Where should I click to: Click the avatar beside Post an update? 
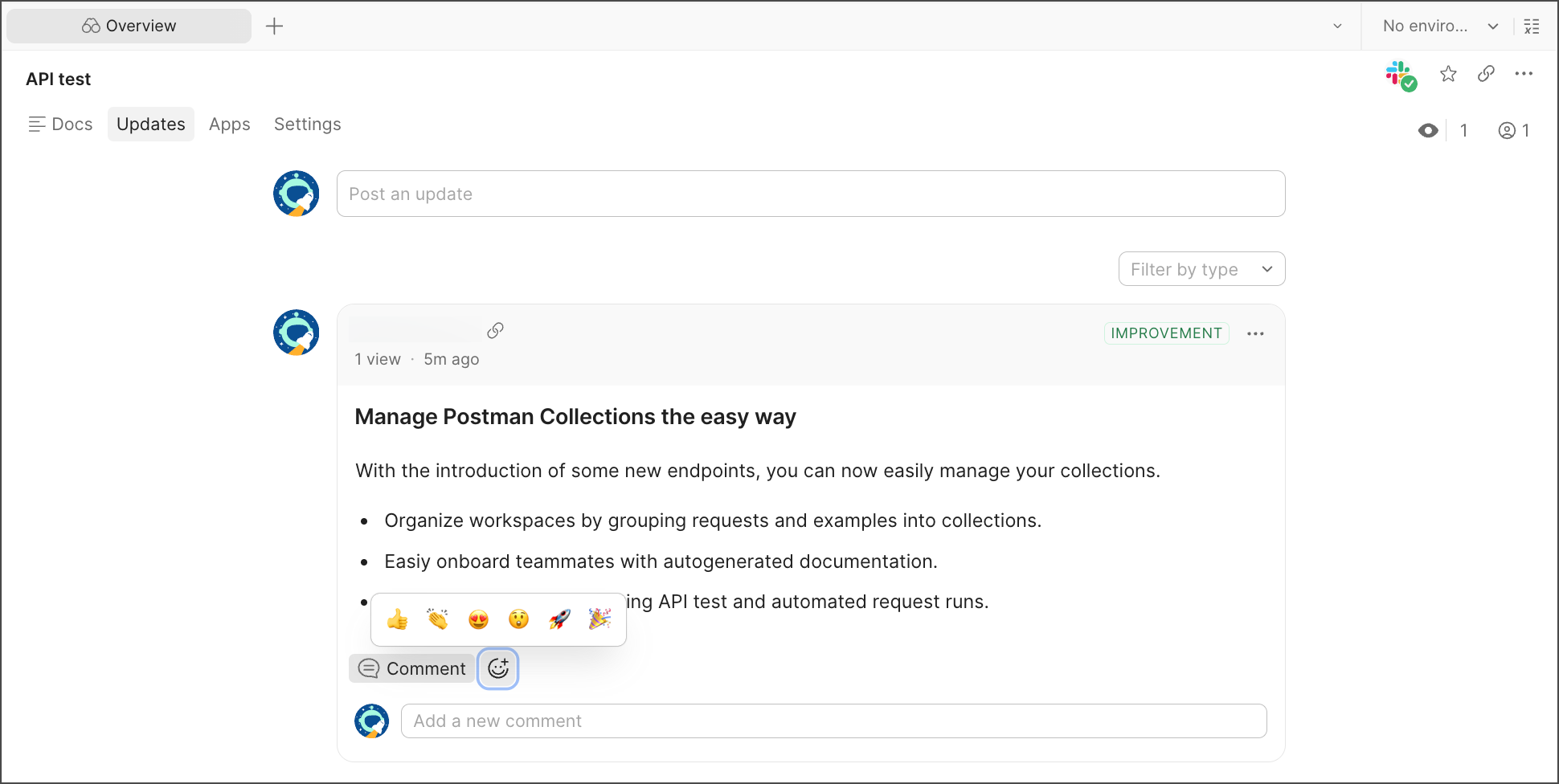[x=297, y=194]
